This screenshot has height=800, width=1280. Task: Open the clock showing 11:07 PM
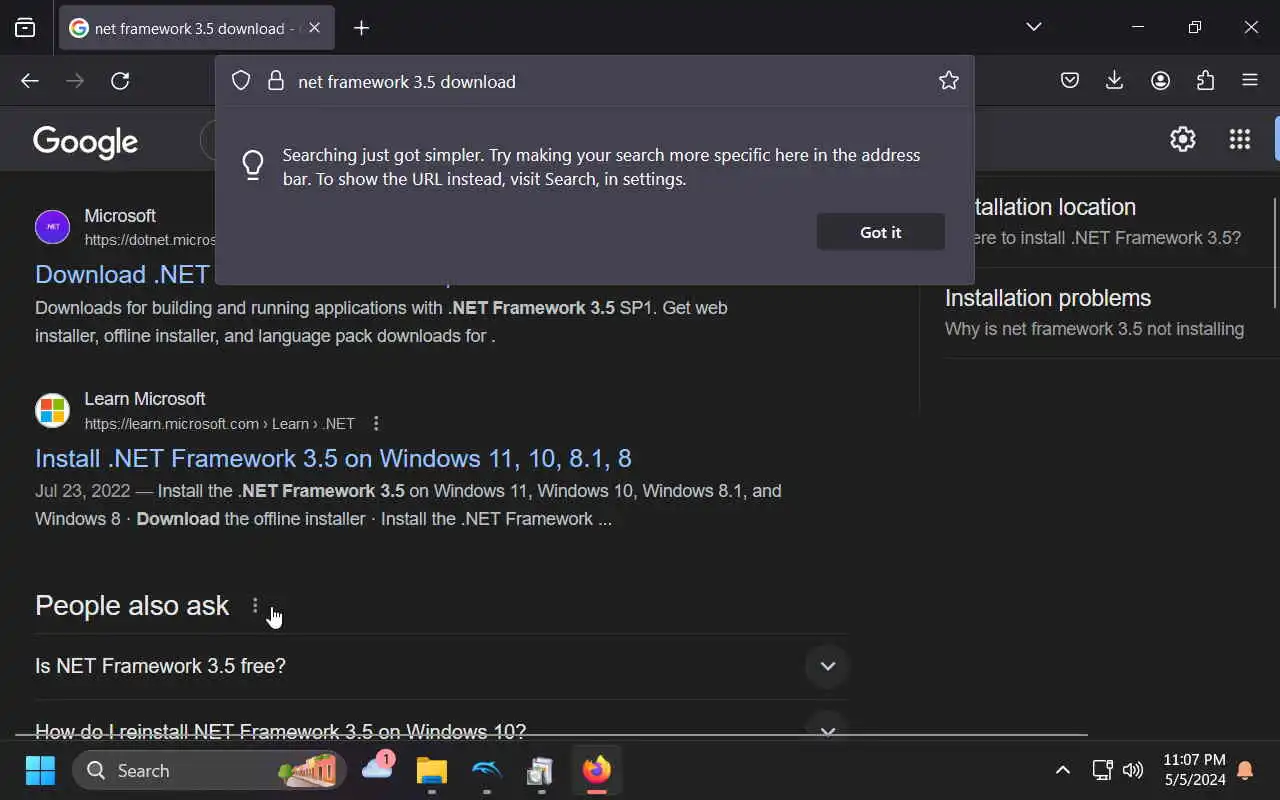pos(1194,770)
